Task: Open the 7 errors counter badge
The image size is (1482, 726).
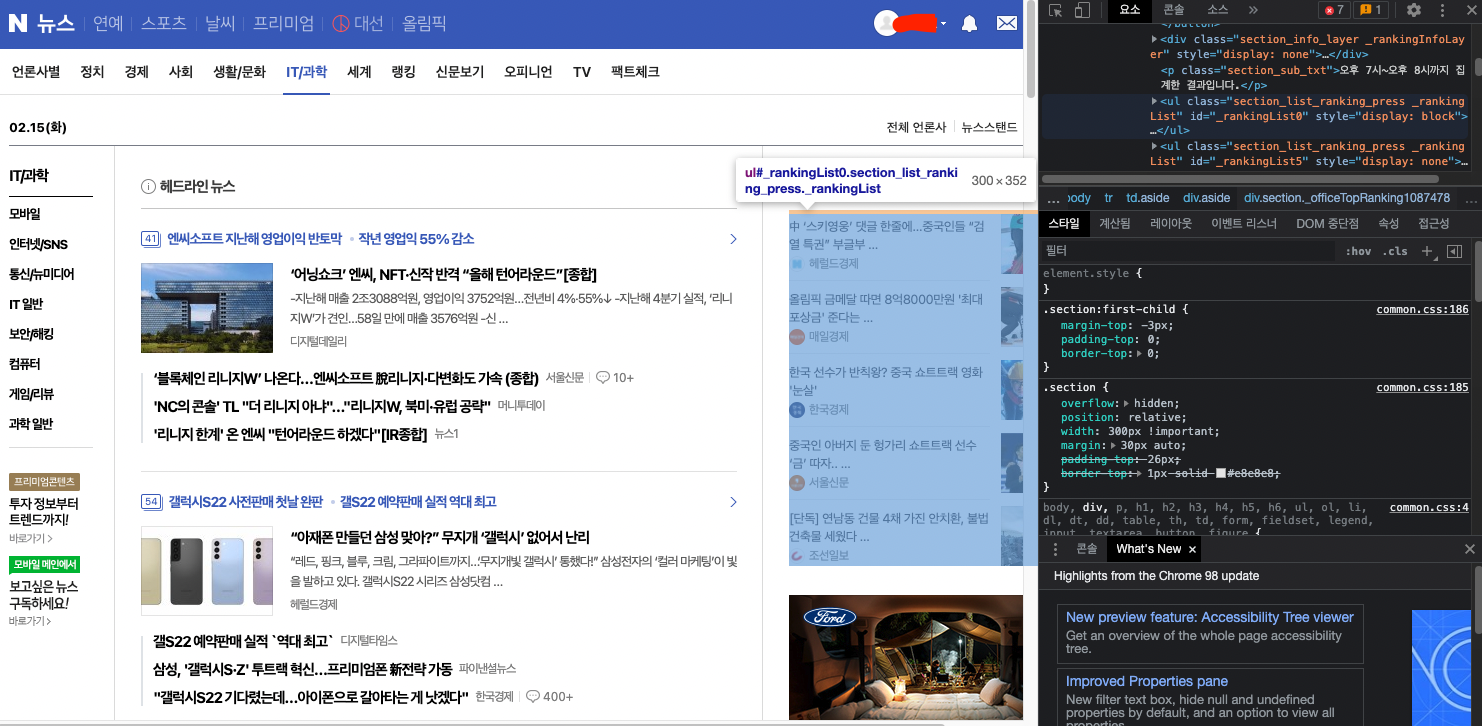Action: click(1334, 10)
